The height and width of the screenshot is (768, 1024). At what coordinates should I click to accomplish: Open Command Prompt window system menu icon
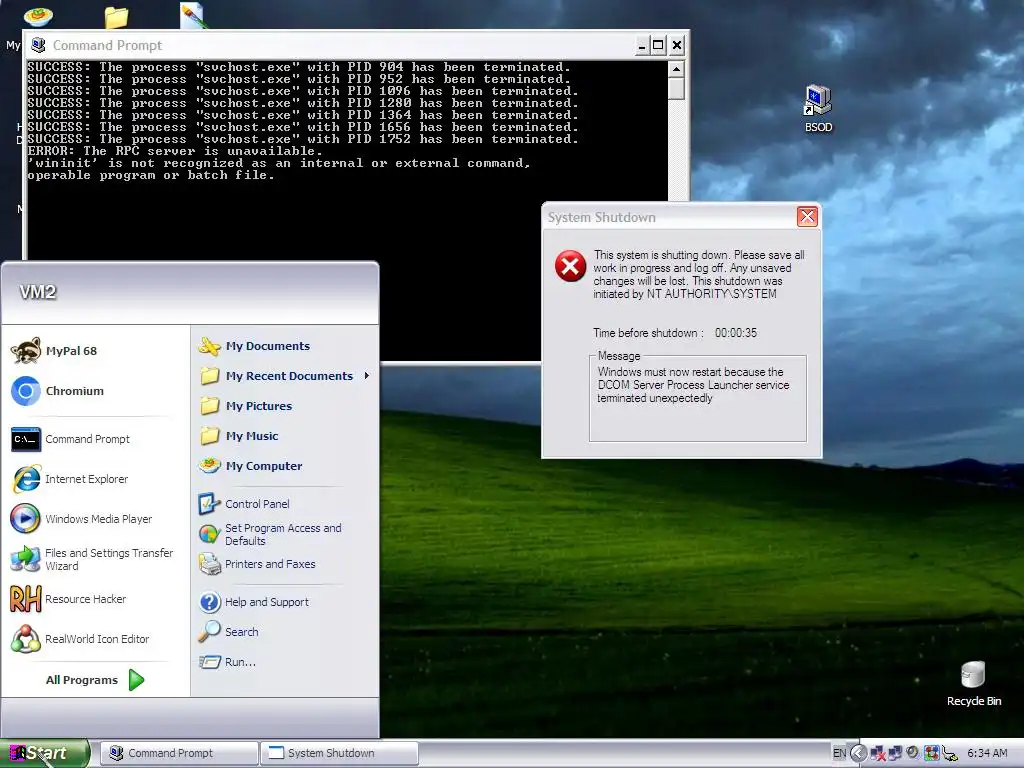pos(39,45)
